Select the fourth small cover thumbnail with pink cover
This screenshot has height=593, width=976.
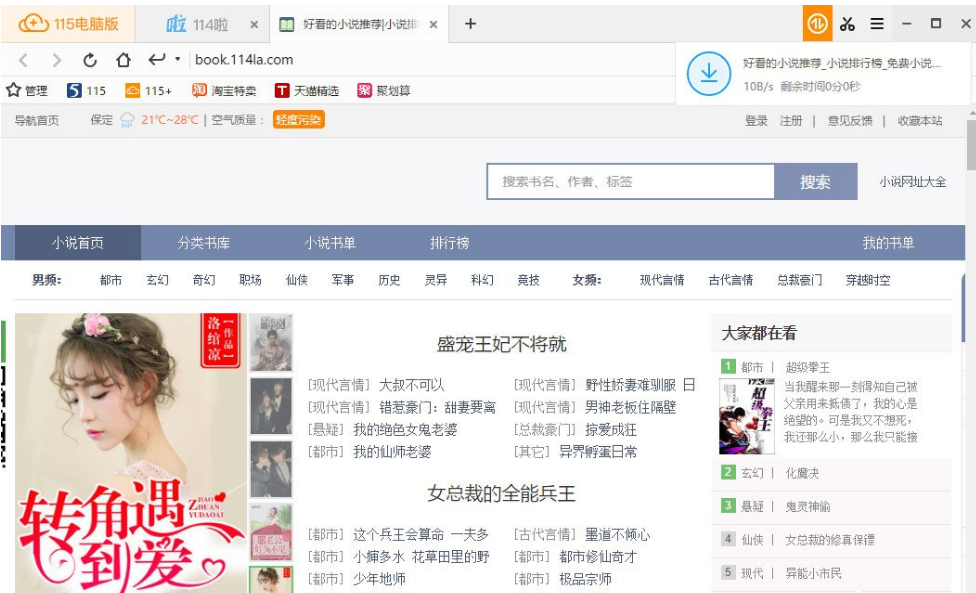pyautogui.click(x=271, y=531)
